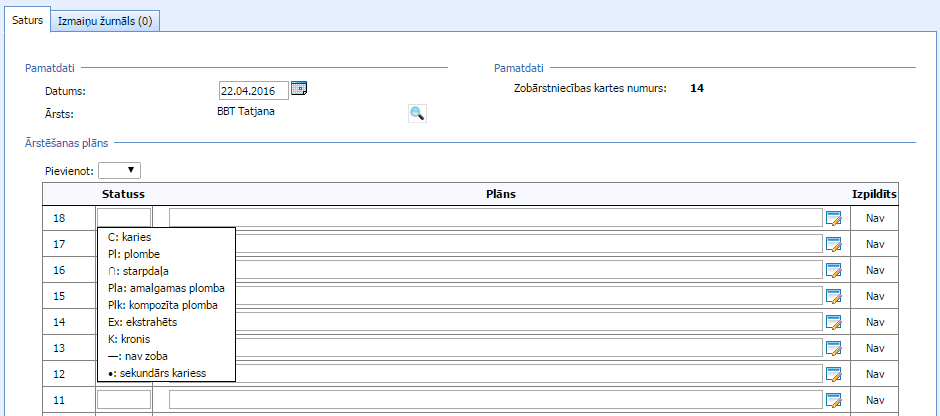Switch to the Izmaiņu žurnāls tab
The height and width of the screenshot is (416, 940).
coord(105,20)
